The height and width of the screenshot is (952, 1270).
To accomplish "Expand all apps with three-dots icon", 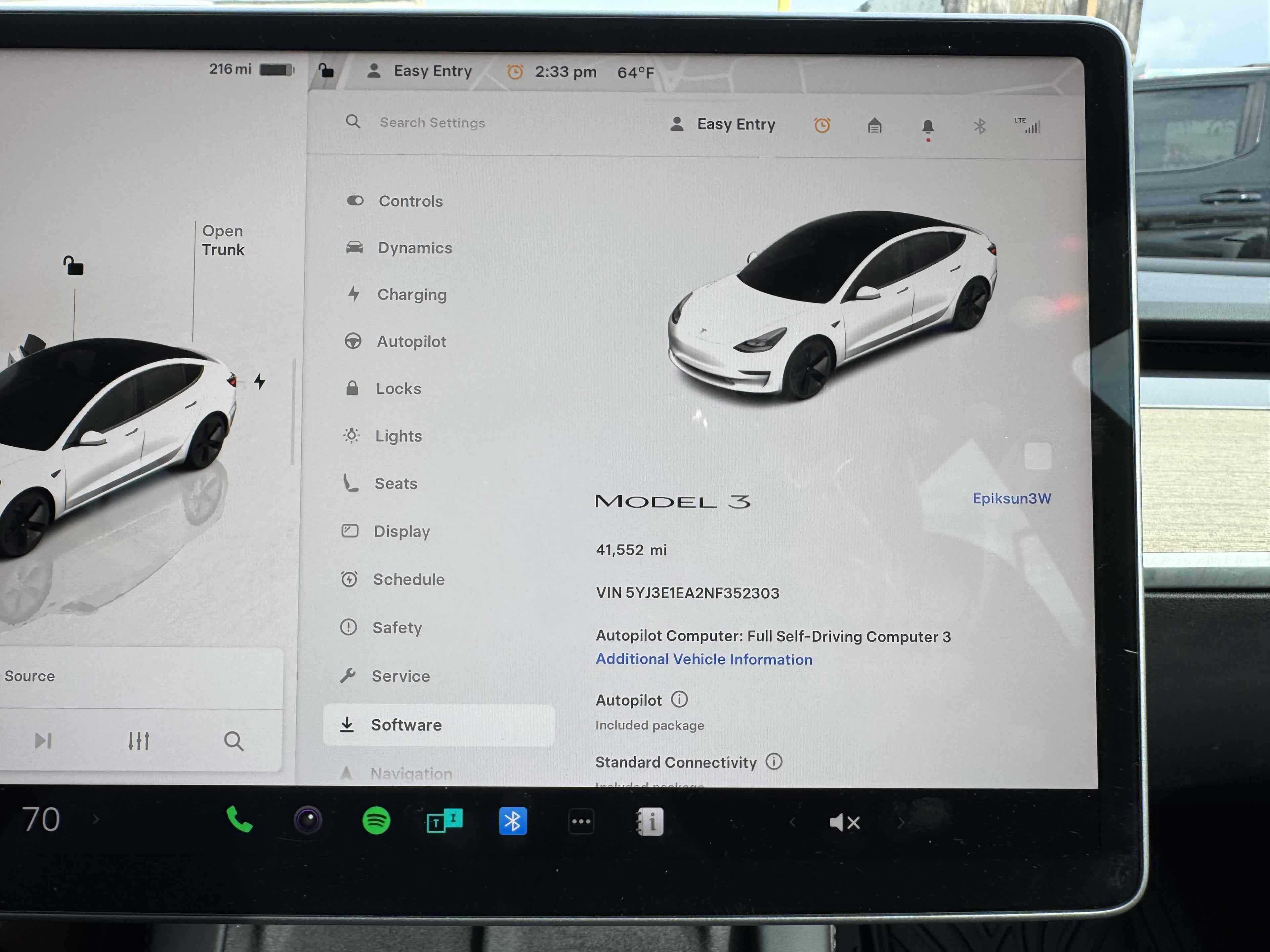I will [x=580, y=821].
